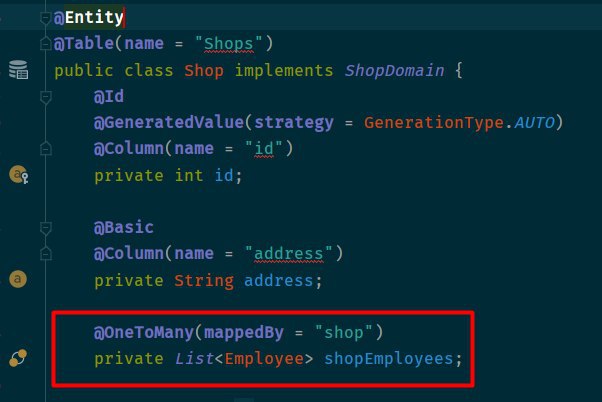Viewport: 602px width, 402px height.
Task: Click the strategy attribute name
Action: pyautogui.click(x=294, y=123)
